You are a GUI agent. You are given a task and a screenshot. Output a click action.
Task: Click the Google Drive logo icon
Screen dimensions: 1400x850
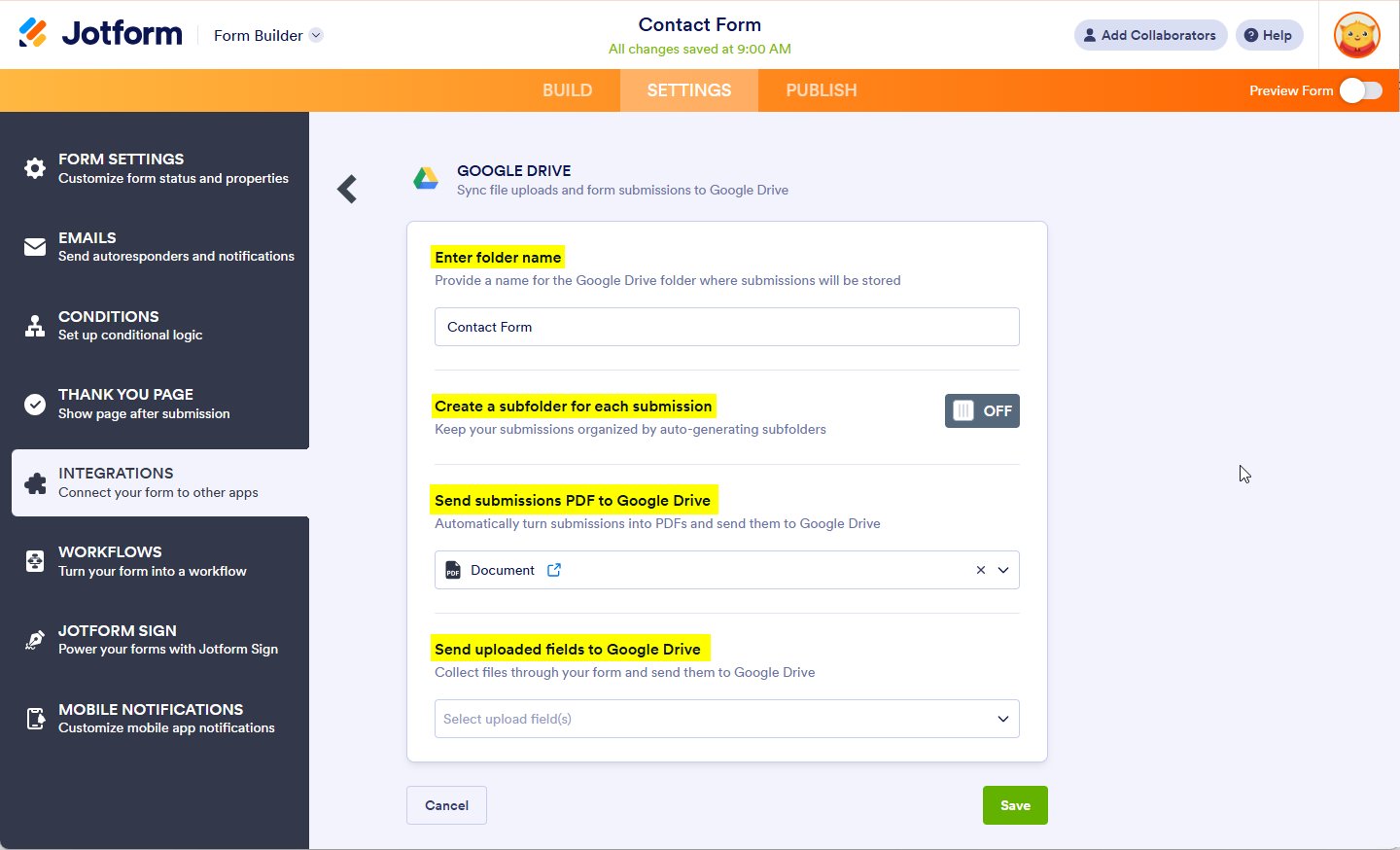(x=426, y=179)
